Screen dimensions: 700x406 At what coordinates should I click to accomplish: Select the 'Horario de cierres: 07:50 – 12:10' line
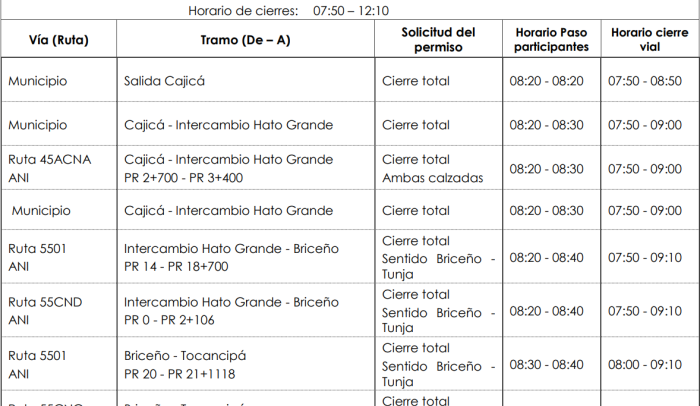coord(288,10)
